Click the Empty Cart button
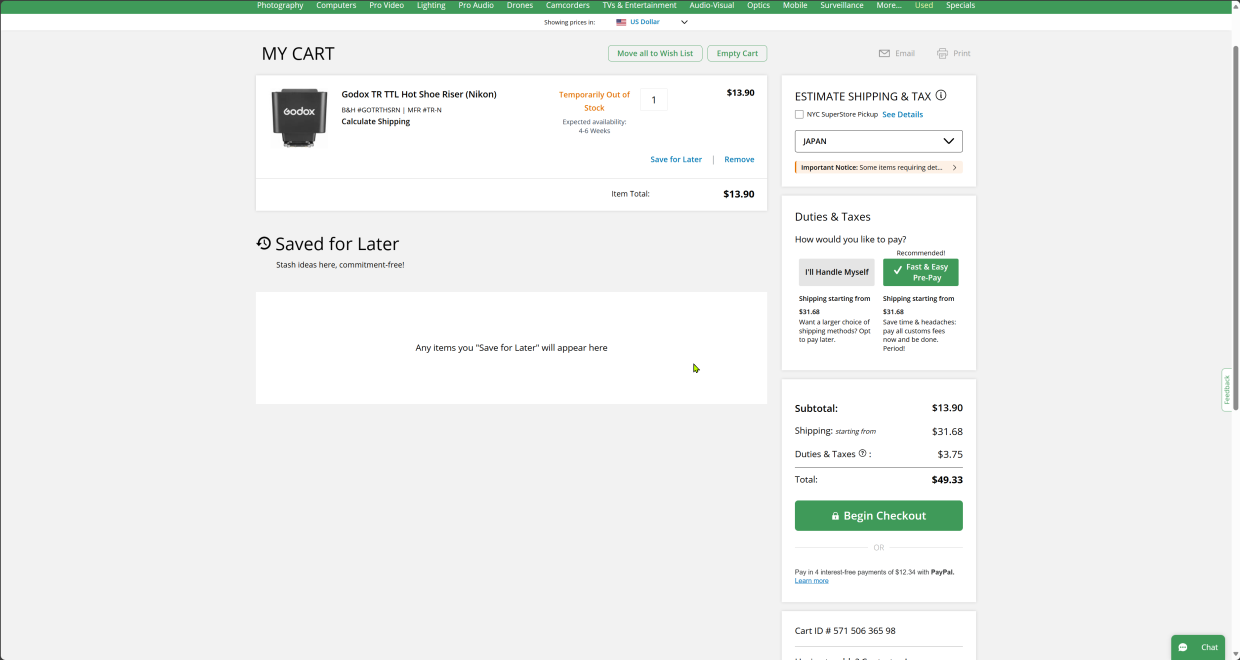This screenshot has height=660, width=1240. (x=737, y=54)
